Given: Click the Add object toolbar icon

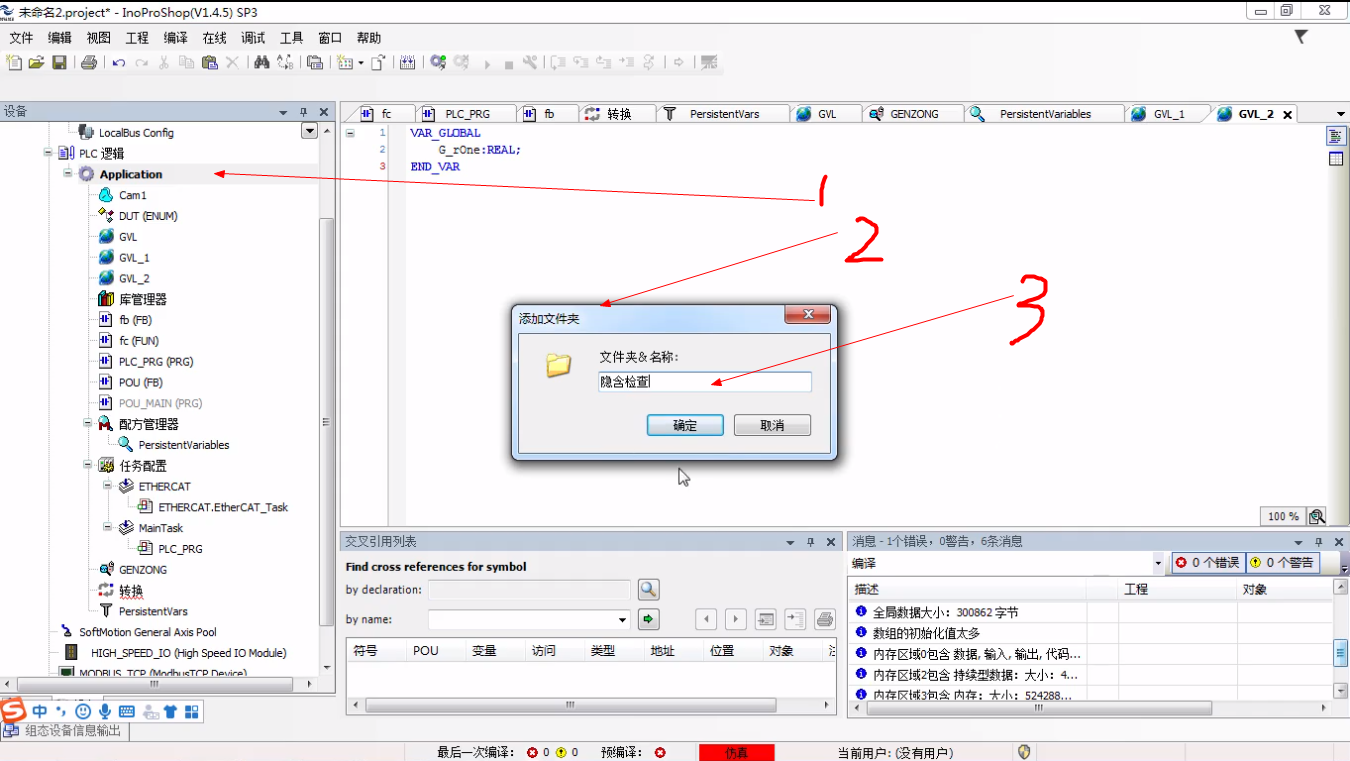Looking at the screenshot, I should pos(346,62).
